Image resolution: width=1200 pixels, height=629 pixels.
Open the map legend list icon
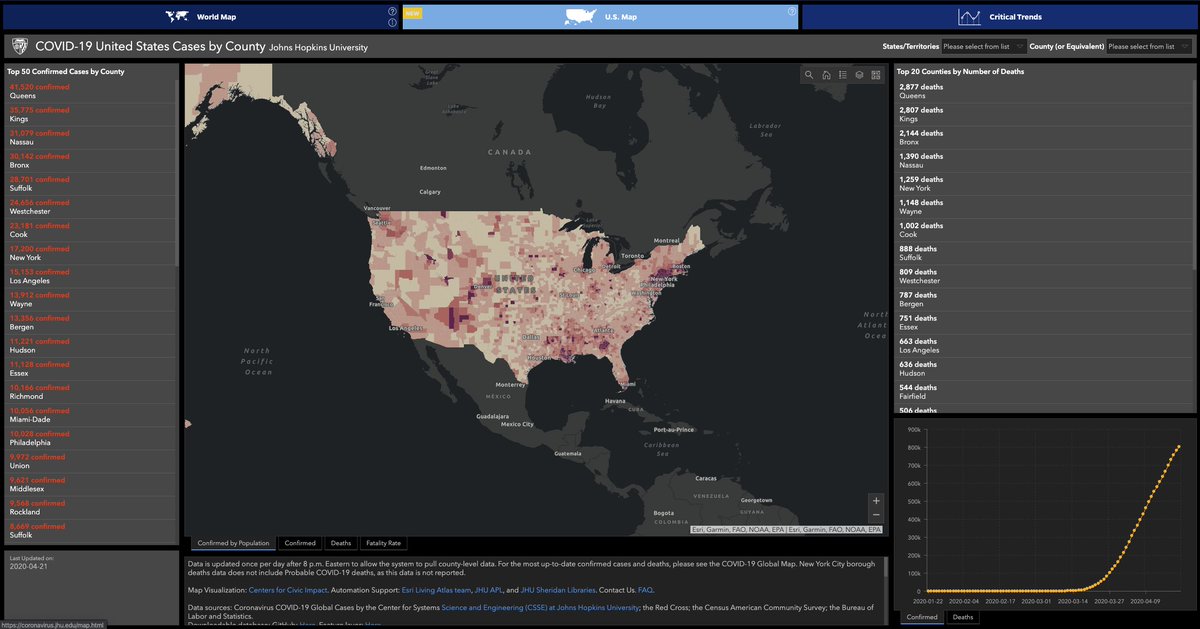click(x=843, y=74)
